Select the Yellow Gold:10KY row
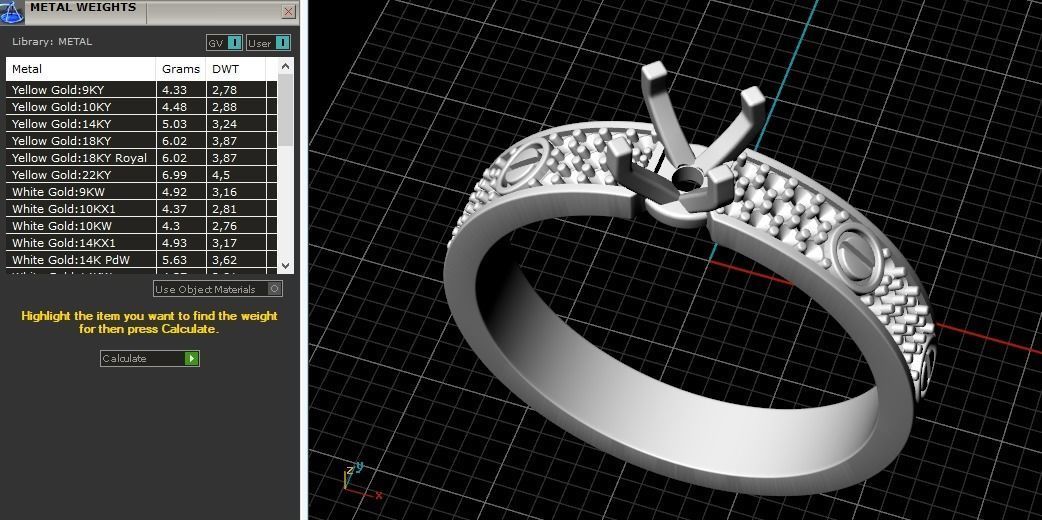The width and height of the screenshot is (1042, 520). (x=142, y=106)
